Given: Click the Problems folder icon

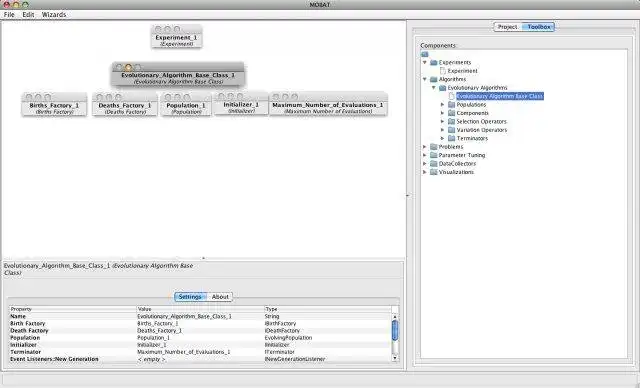Looking at the screenshot, I should 434,146.
